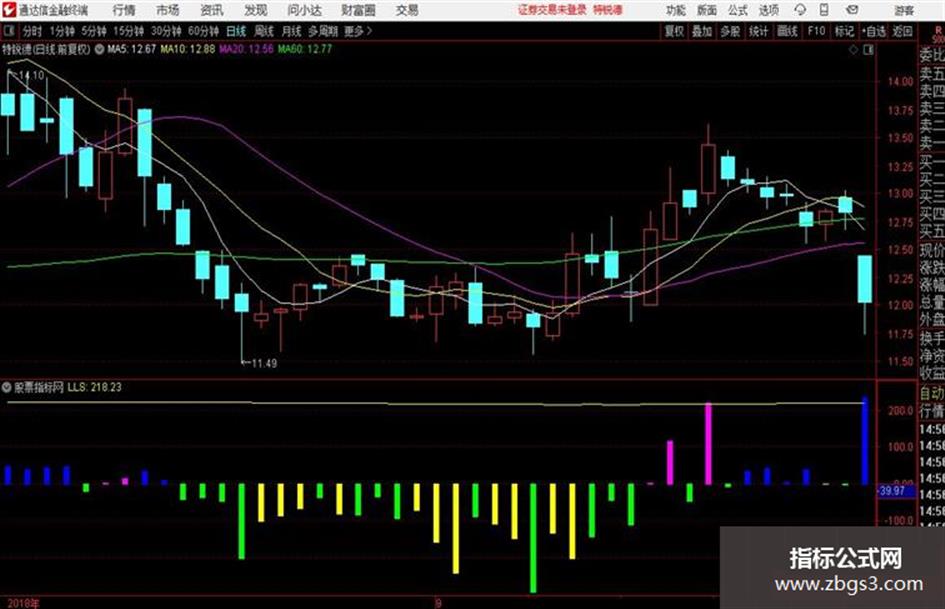Image resolution: width=945 pixels, height=609 pixels.
Task: Switch to 月线 monthly chart tab
Action: click(292, 31)
